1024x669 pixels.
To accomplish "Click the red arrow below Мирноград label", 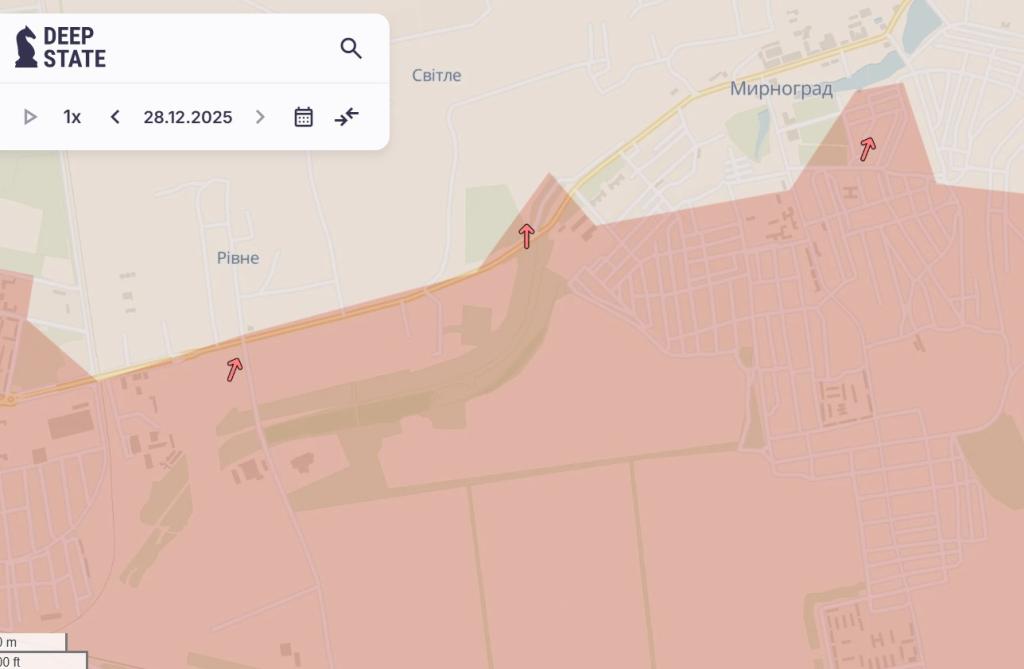I will coord(868,149).
